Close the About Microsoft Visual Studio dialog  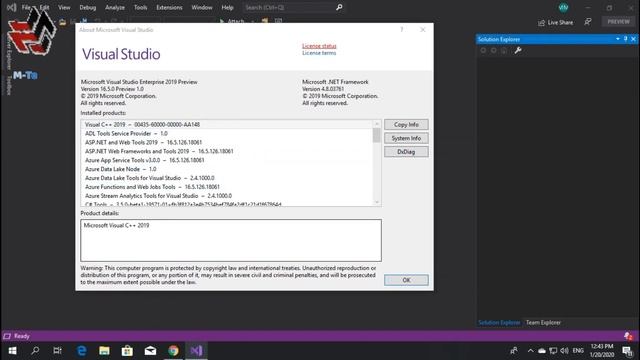423,30
